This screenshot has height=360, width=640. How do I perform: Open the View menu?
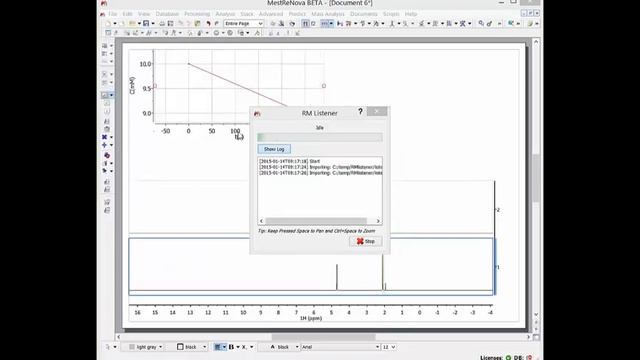(x=144, y=14)
